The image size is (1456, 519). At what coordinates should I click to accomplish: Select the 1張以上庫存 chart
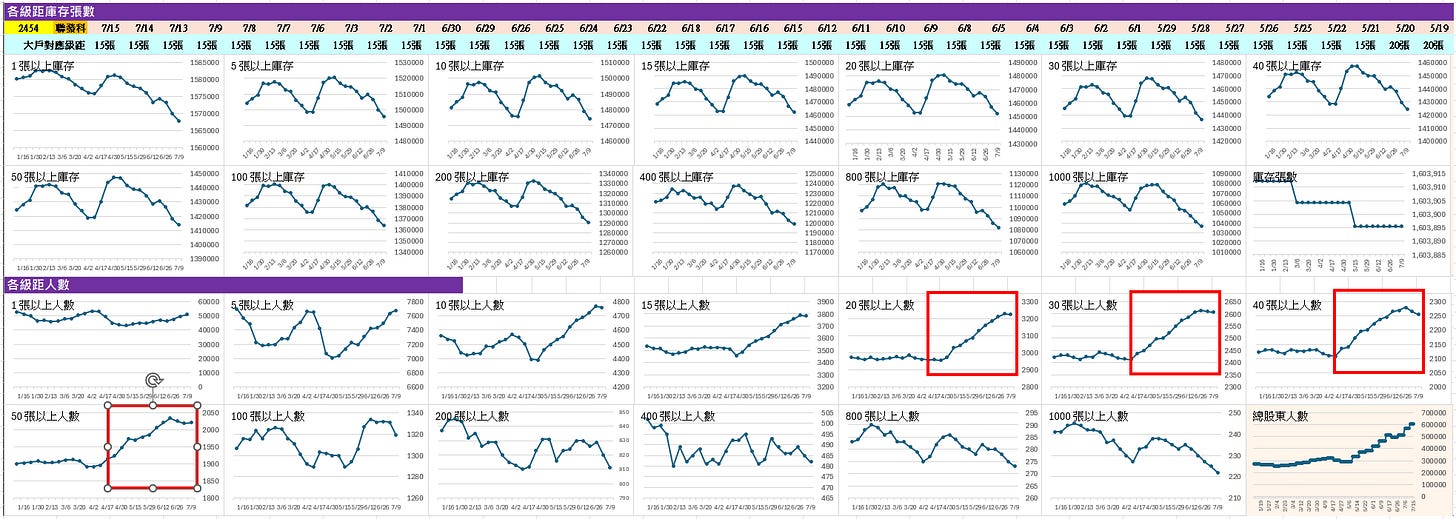coord(112,108)
